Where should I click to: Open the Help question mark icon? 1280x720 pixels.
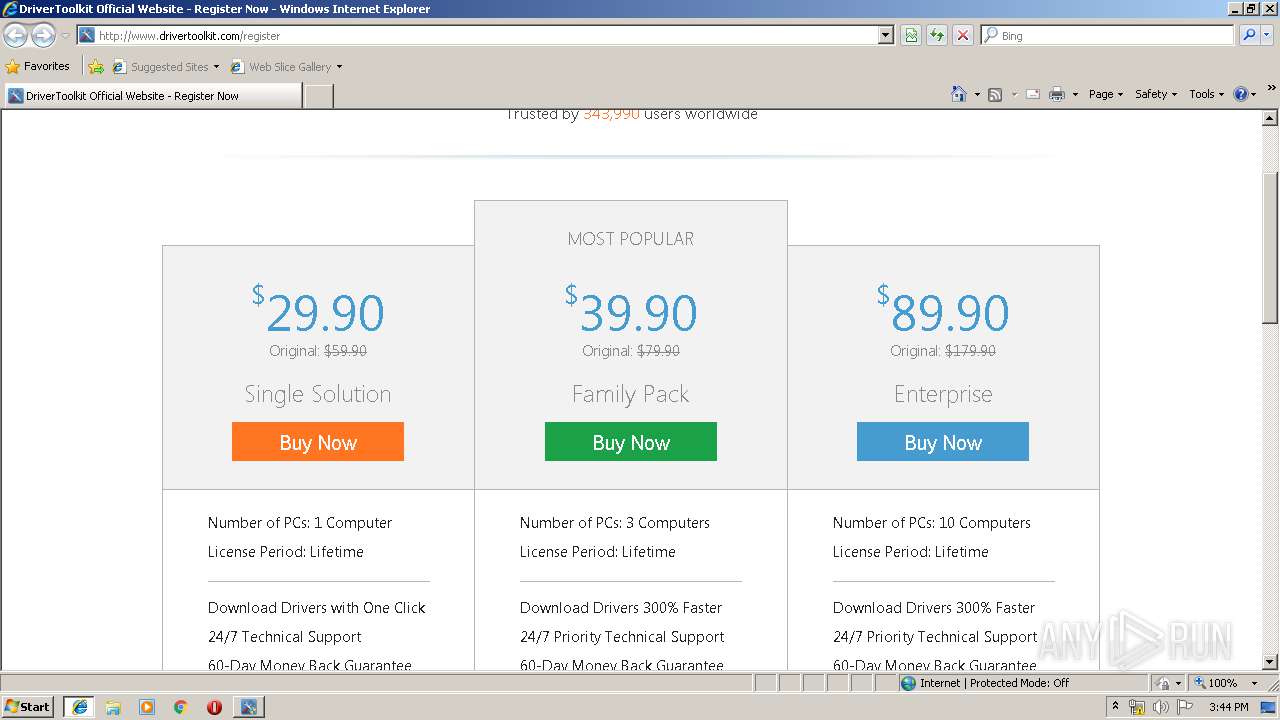coord(1244,94)
